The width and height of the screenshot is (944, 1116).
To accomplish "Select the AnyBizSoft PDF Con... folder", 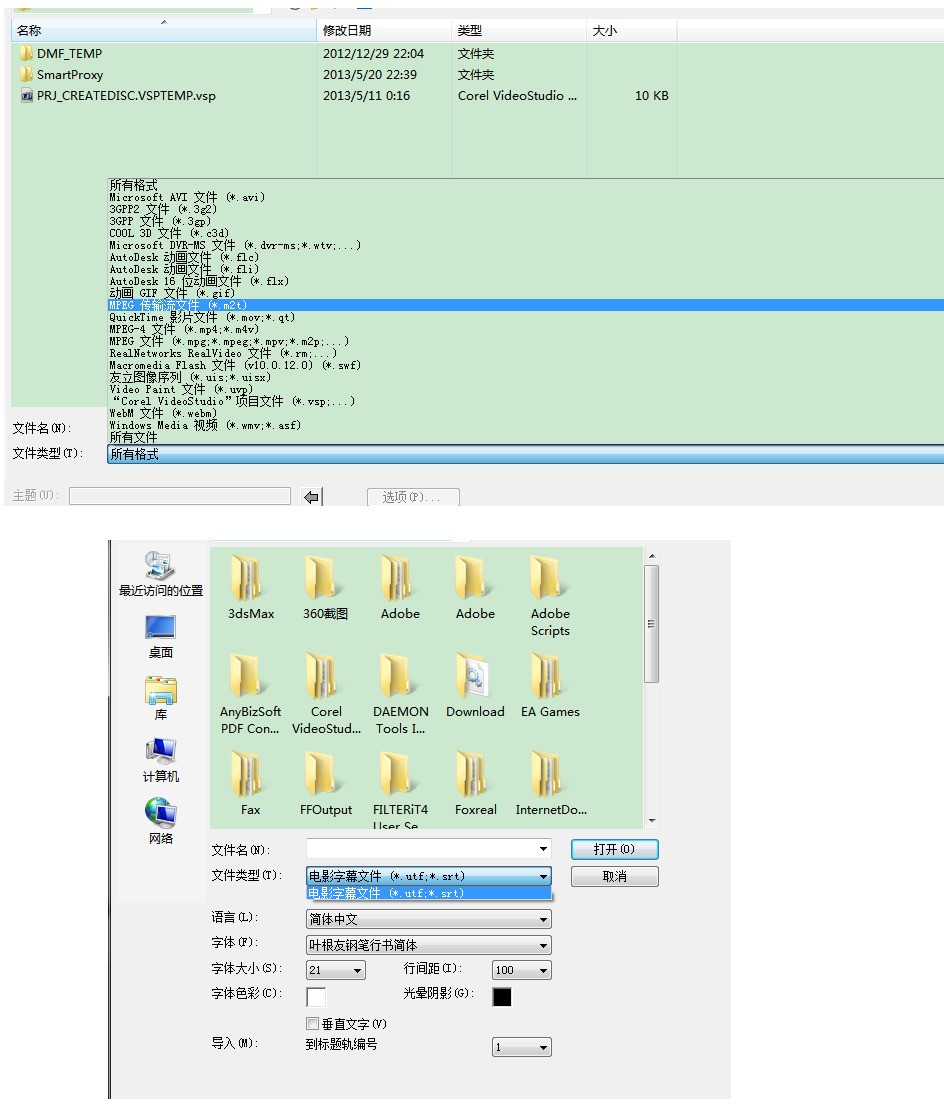I will click(251, 694).
